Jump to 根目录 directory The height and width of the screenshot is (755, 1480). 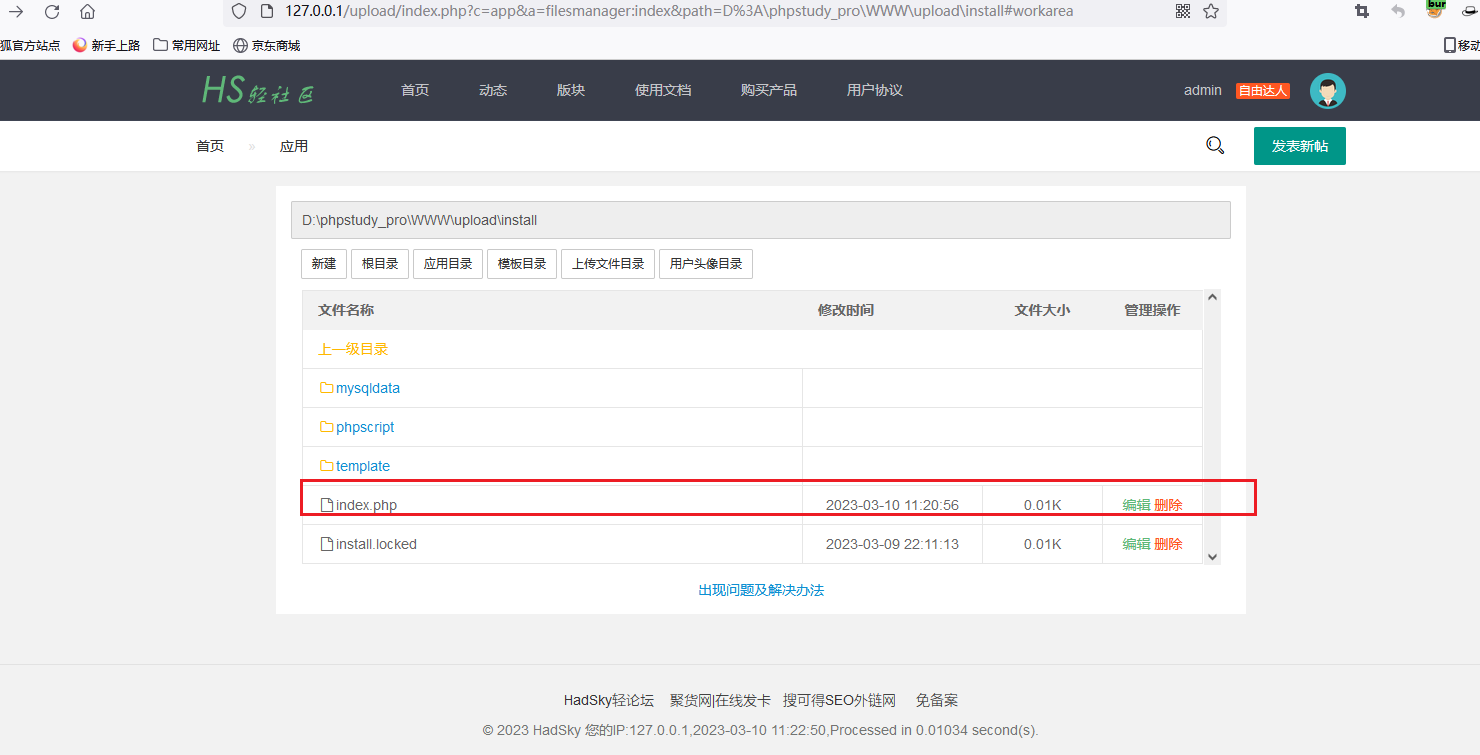(x=380, y=264)
